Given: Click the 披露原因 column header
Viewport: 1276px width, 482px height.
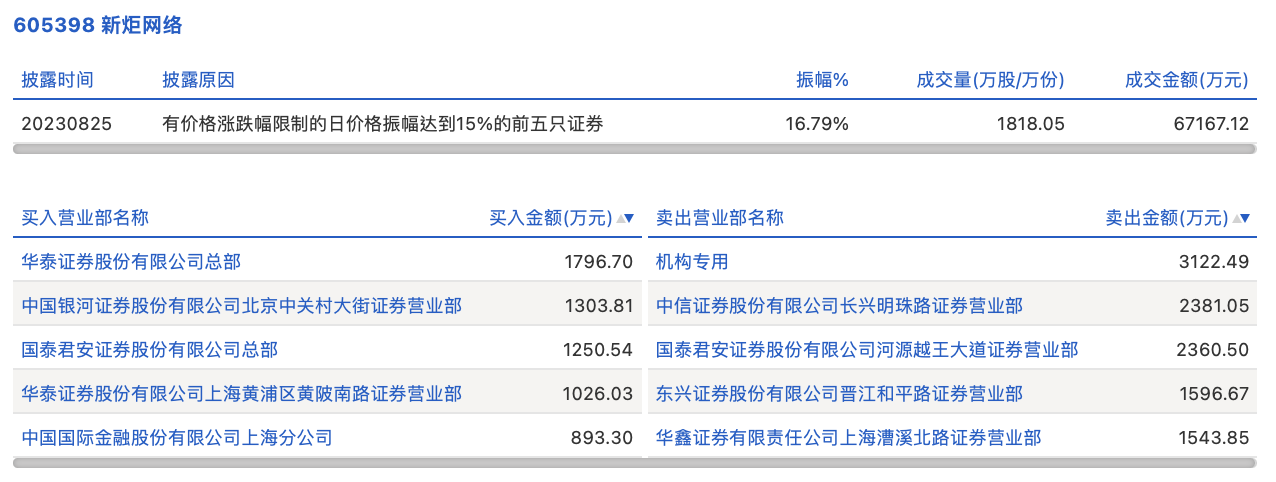Looking at the screenshot, I should pyautogui.click(x=198, y=80).
